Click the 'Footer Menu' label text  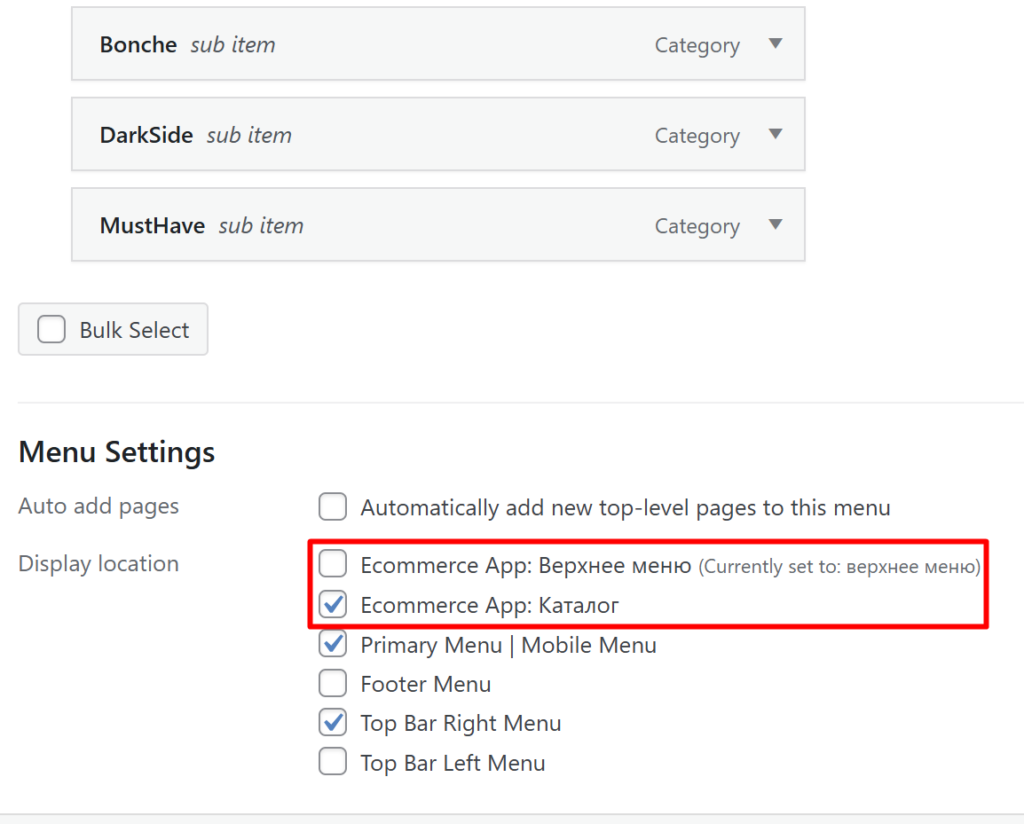pyautogui.click(x=426, y=685)
